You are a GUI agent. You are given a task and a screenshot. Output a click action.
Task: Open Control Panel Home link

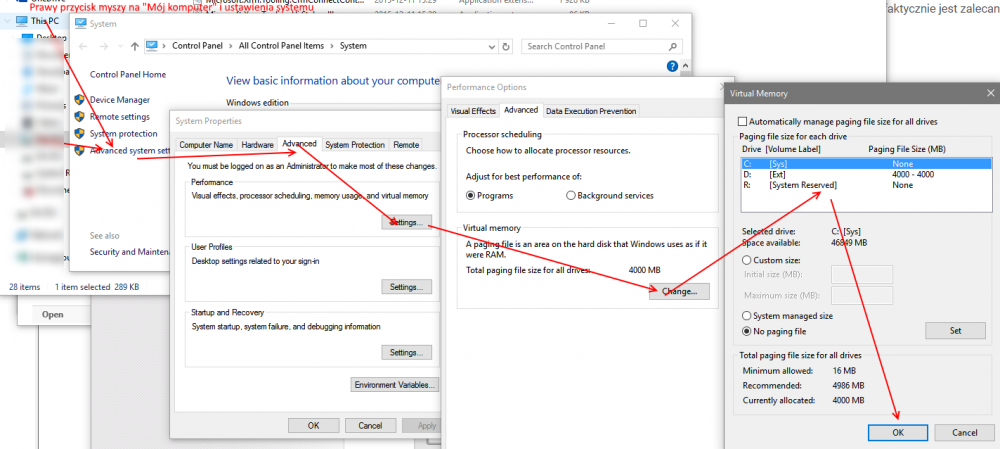tap(128, 75)
